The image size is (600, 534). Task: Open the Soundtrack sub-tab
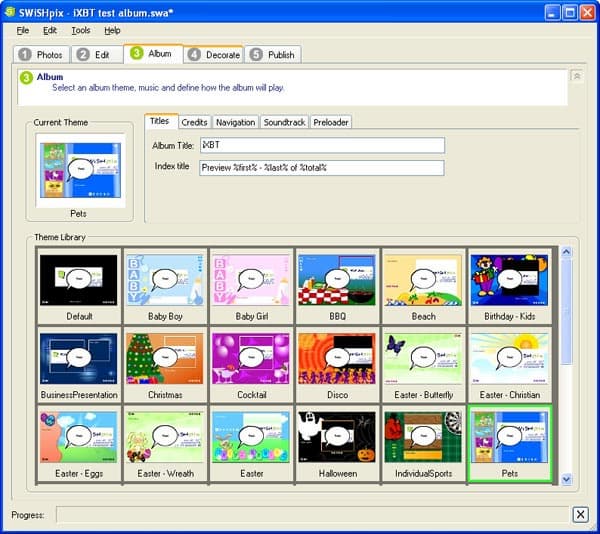click(x=284, y=122)
